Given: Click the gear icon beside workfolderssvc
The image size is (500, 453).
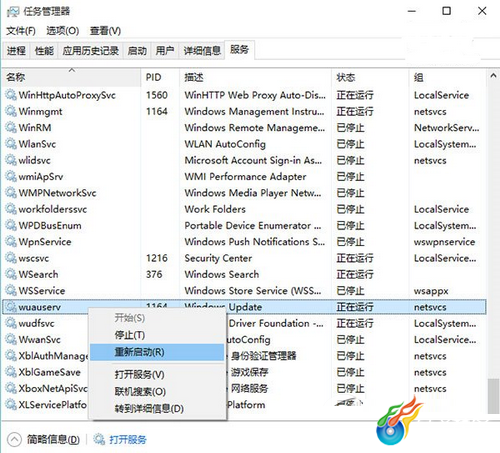Looking at the screenshot, I should click(x=11, y=209).
